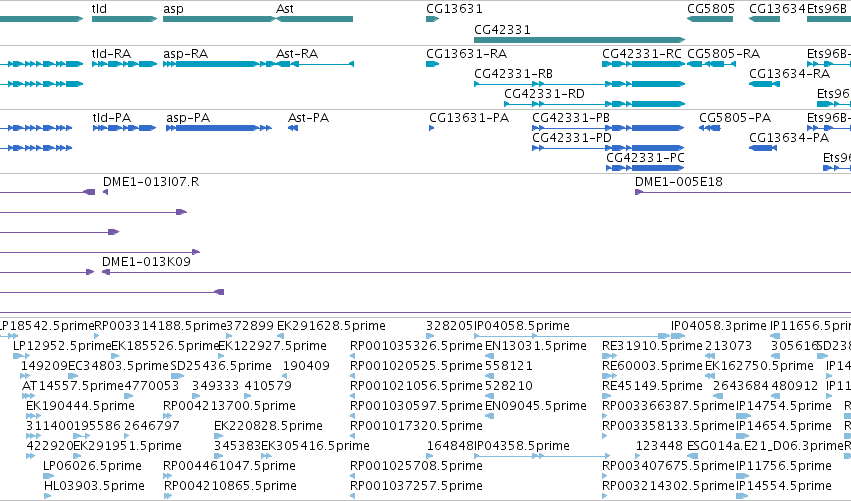The height and width of the screenshot is (501, 851).
Task: Click the RP001035326.5prime EST label
Action: 416,346
